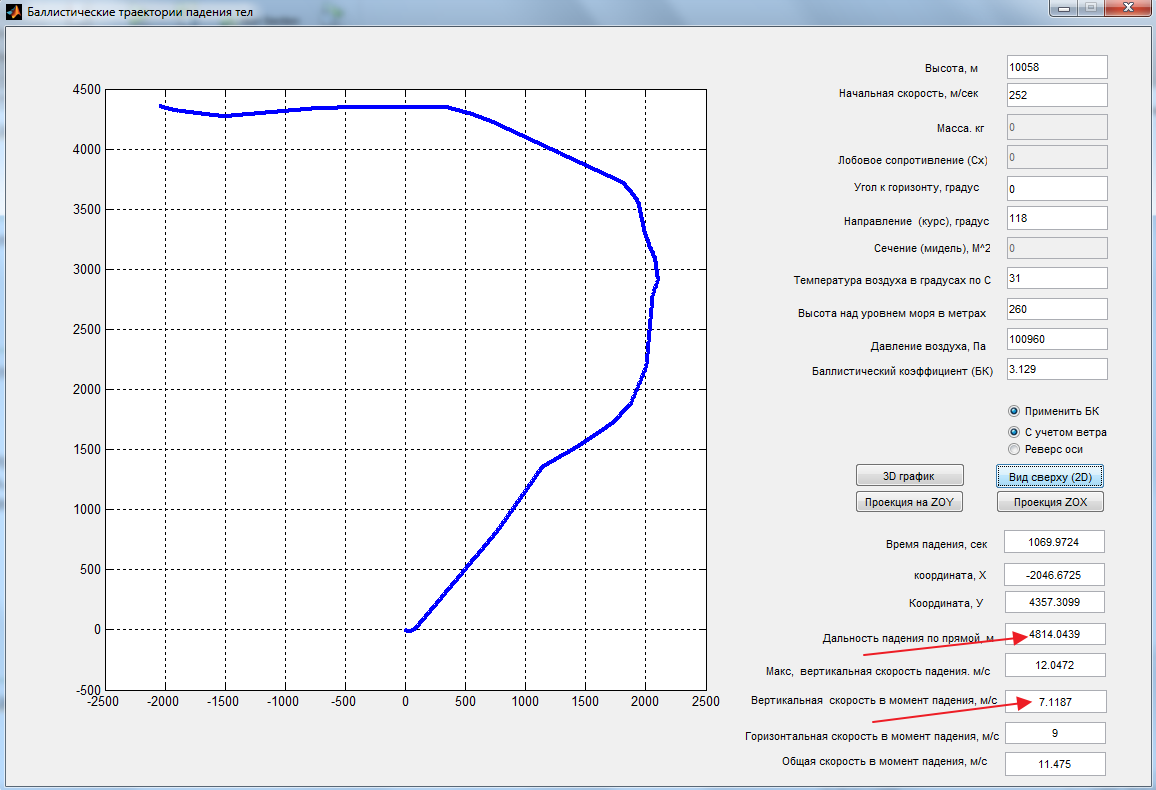This screenshot has width=1156, height=790.
Task: Click the 'Общая скорость в момент падения' label
Action: 885,761
